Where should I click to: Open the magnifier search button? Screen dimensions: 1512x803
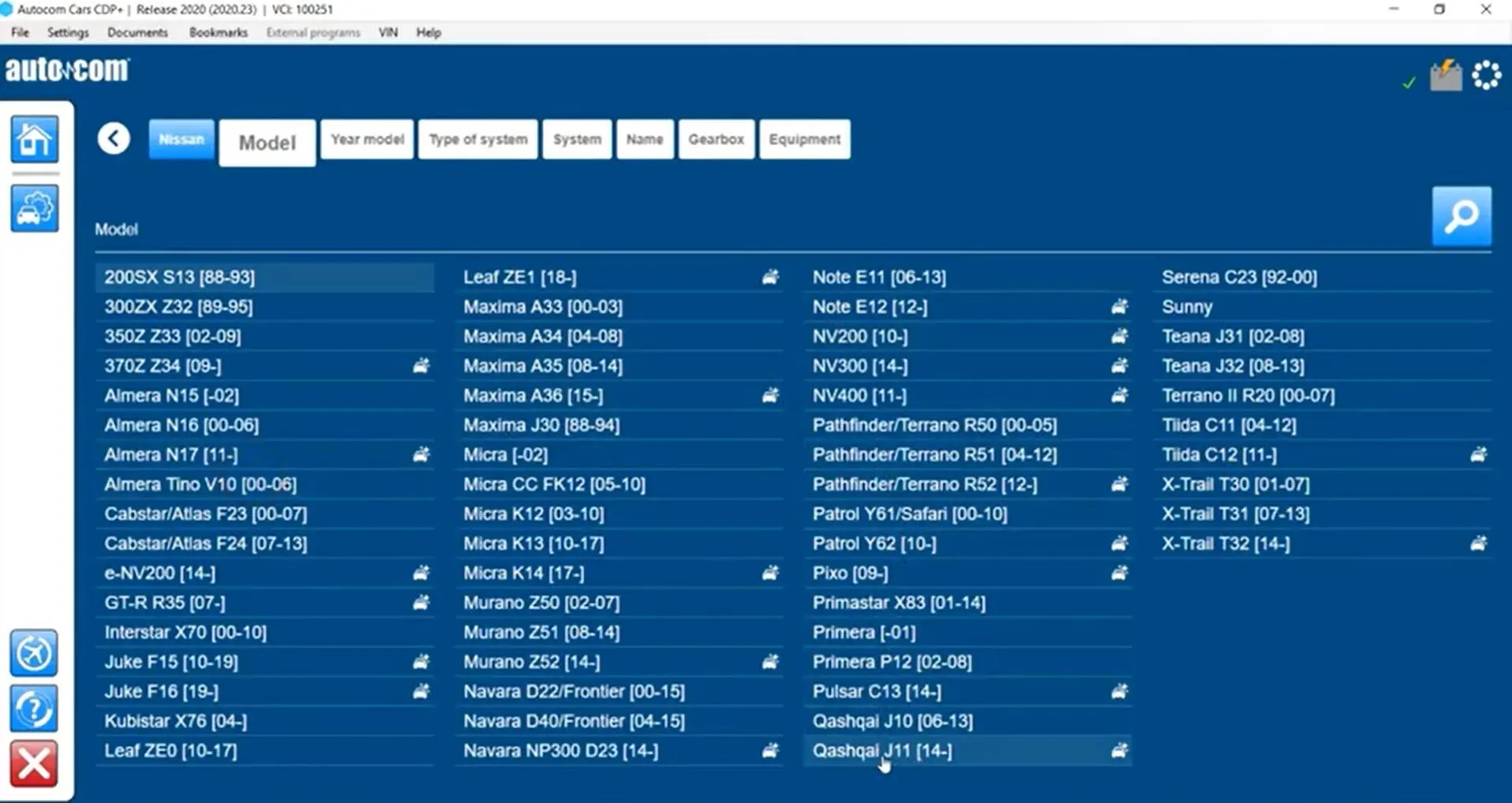coord(1461,216)
